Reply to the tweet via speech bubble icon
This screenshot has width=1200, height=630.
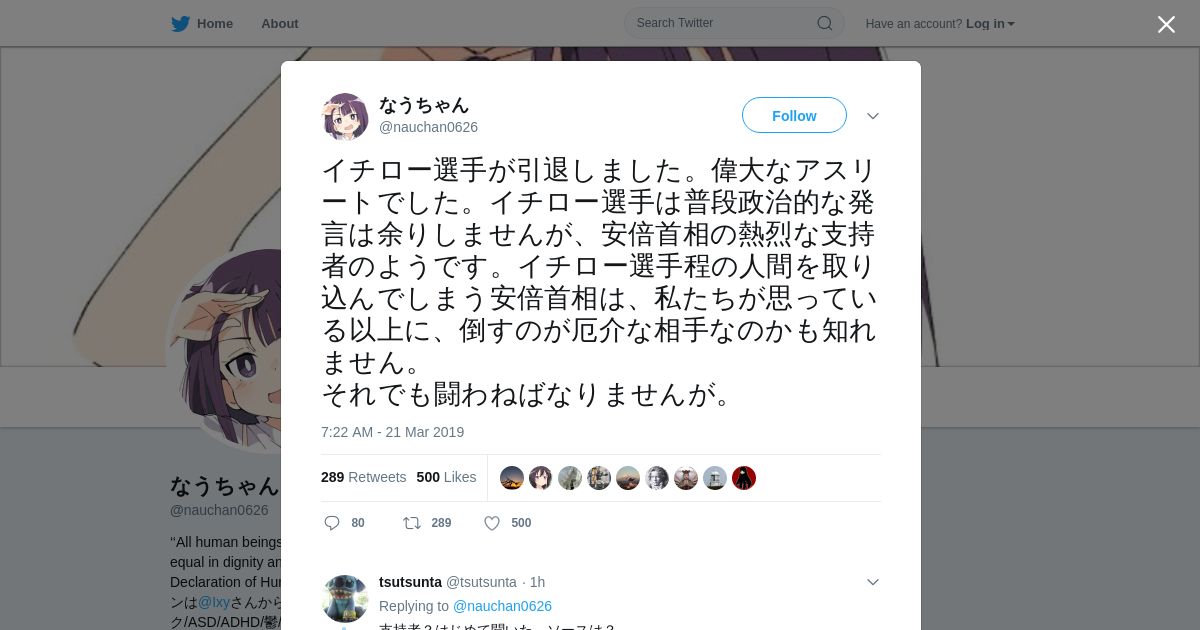click(x=332, y=523)
